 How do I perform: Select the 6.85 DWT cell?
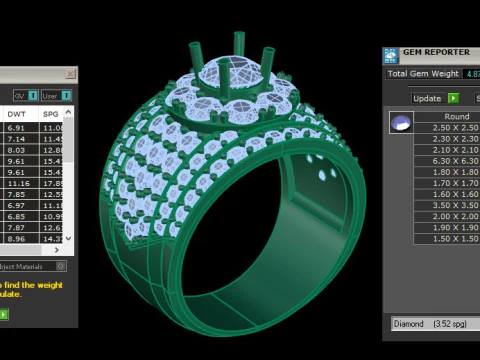tap(21, 217)
